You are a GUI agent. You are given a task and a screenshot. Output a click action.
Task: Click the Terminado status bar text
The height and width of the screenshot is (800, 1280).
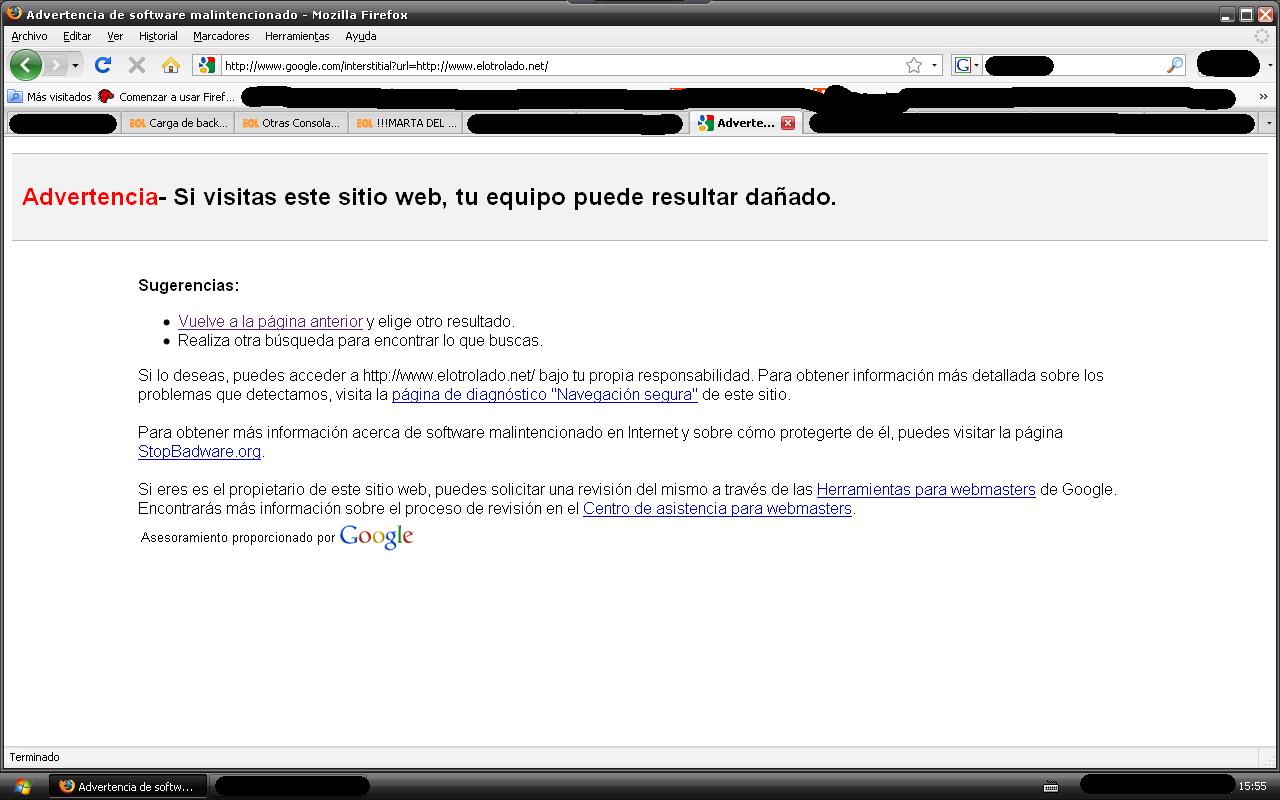point(34,757)
